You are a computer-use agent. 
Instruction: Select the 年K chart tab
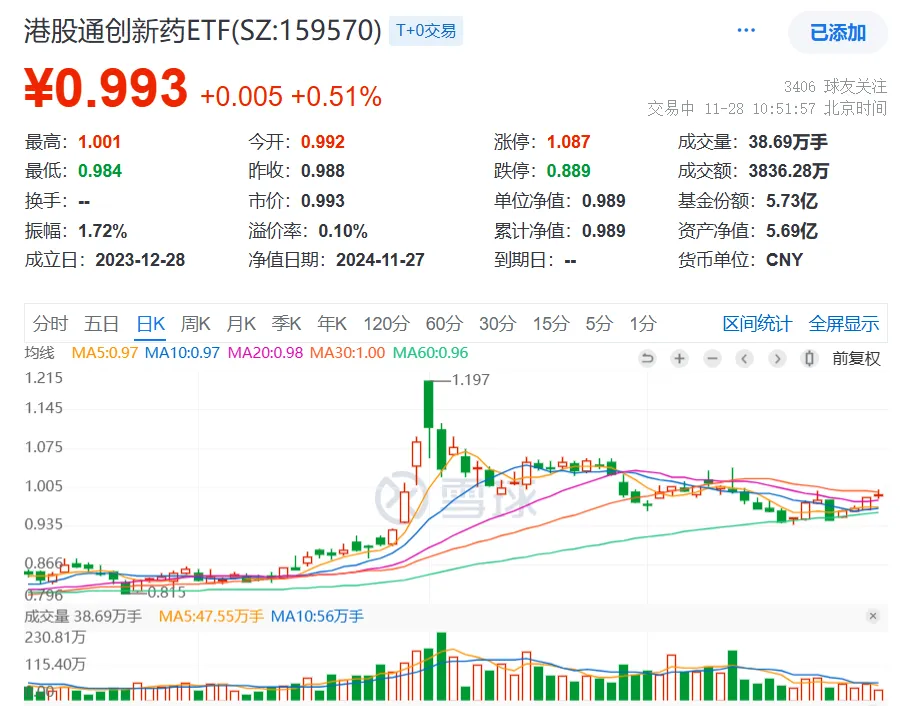[x=332, y=323]
